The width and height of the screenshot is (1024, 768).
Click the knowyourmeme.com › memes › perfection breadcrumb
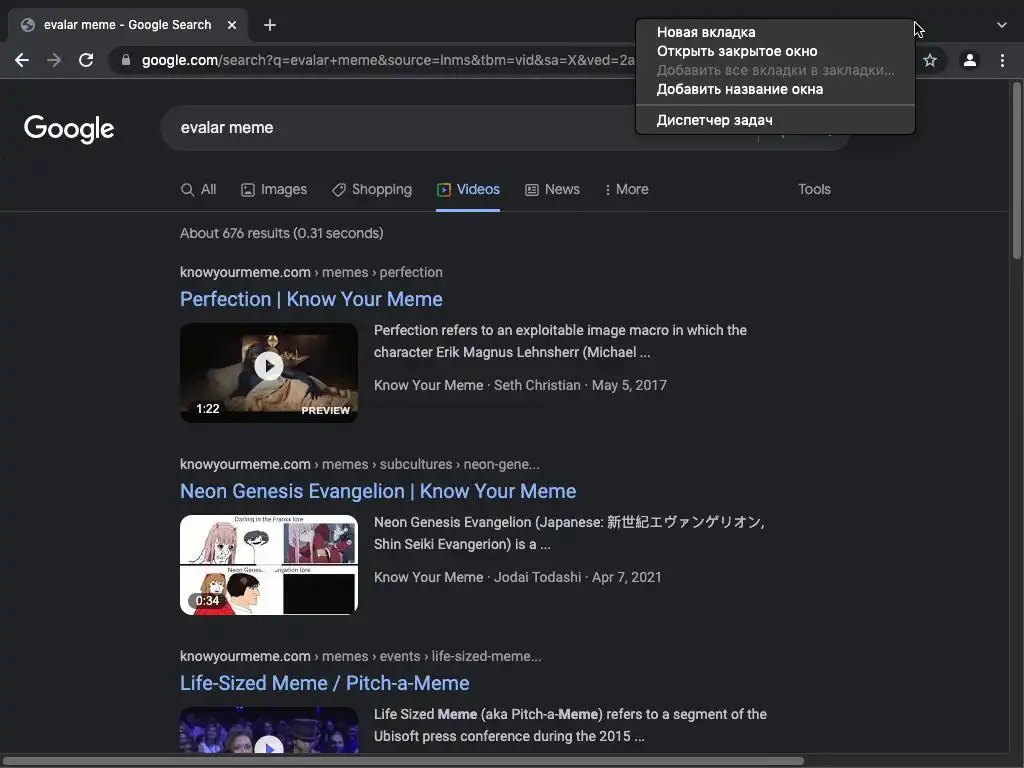tap(312, 272)
